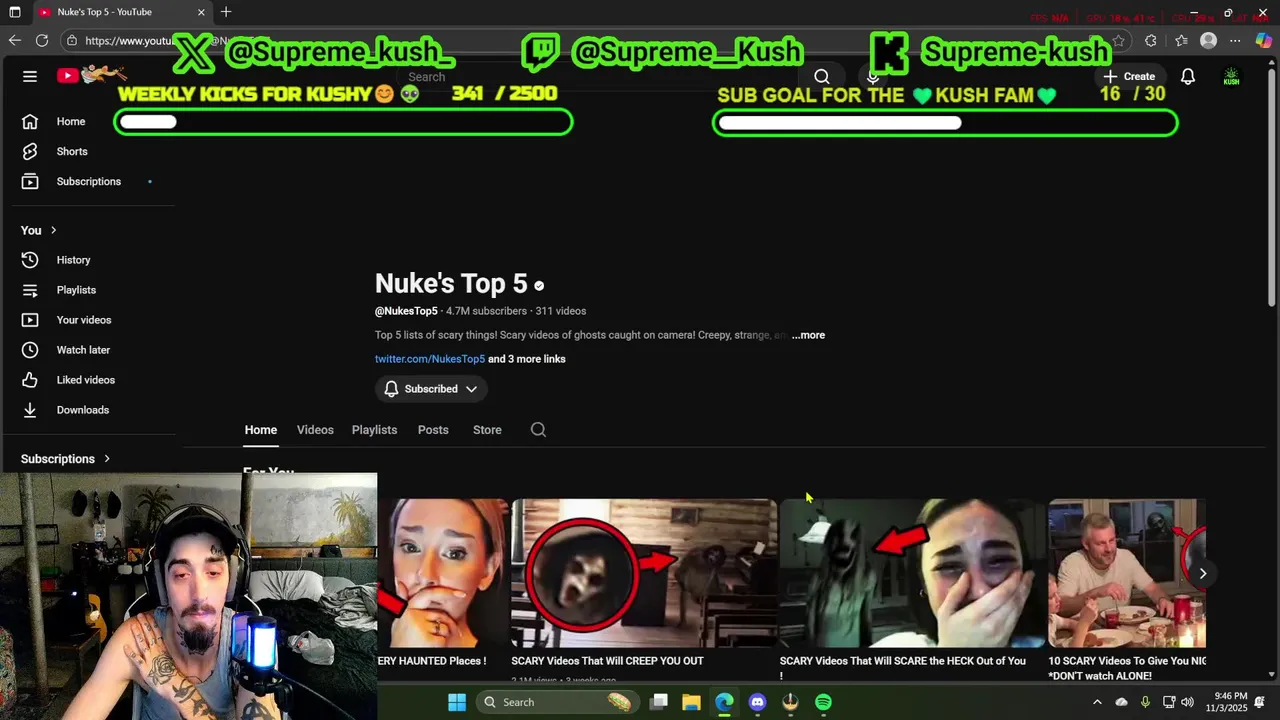Screen dimensions: 1280x720
Task: Click the browser address bar
Action: click(590, 40)
